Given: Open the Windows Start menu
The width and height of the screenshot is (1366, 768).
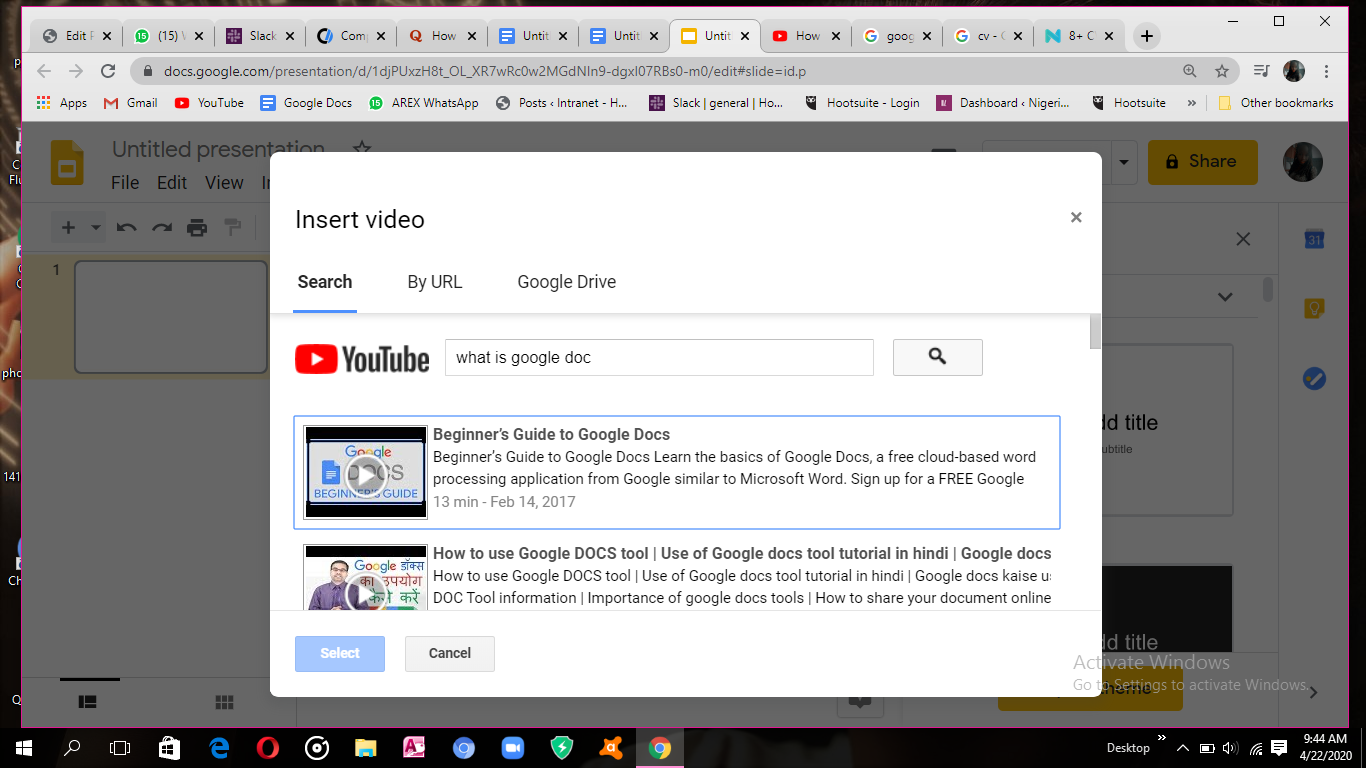Looking at the screenshot, I should click(23, 747).
